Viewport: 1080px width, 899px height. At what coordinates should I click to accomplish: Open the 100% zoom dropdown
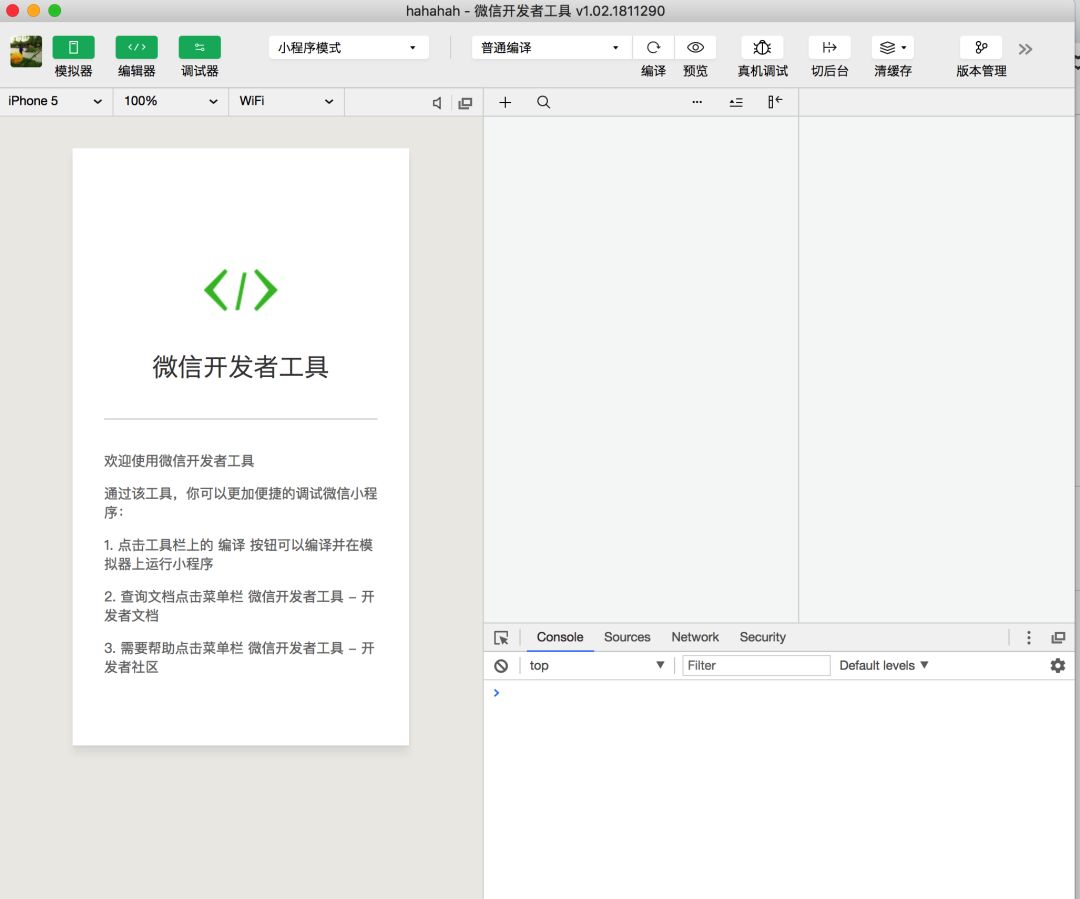170,101
